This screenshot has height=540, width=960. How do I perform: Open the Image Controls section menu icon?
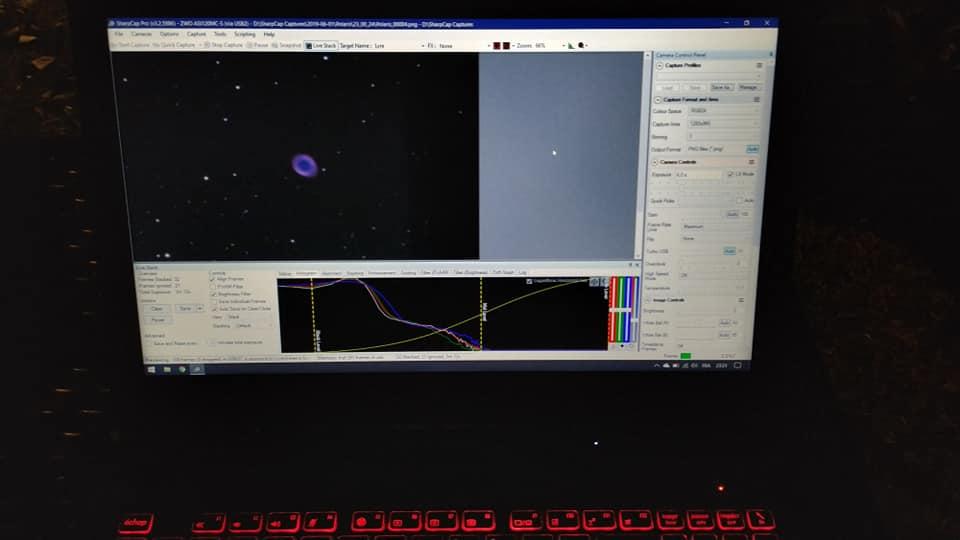[741, 300]
